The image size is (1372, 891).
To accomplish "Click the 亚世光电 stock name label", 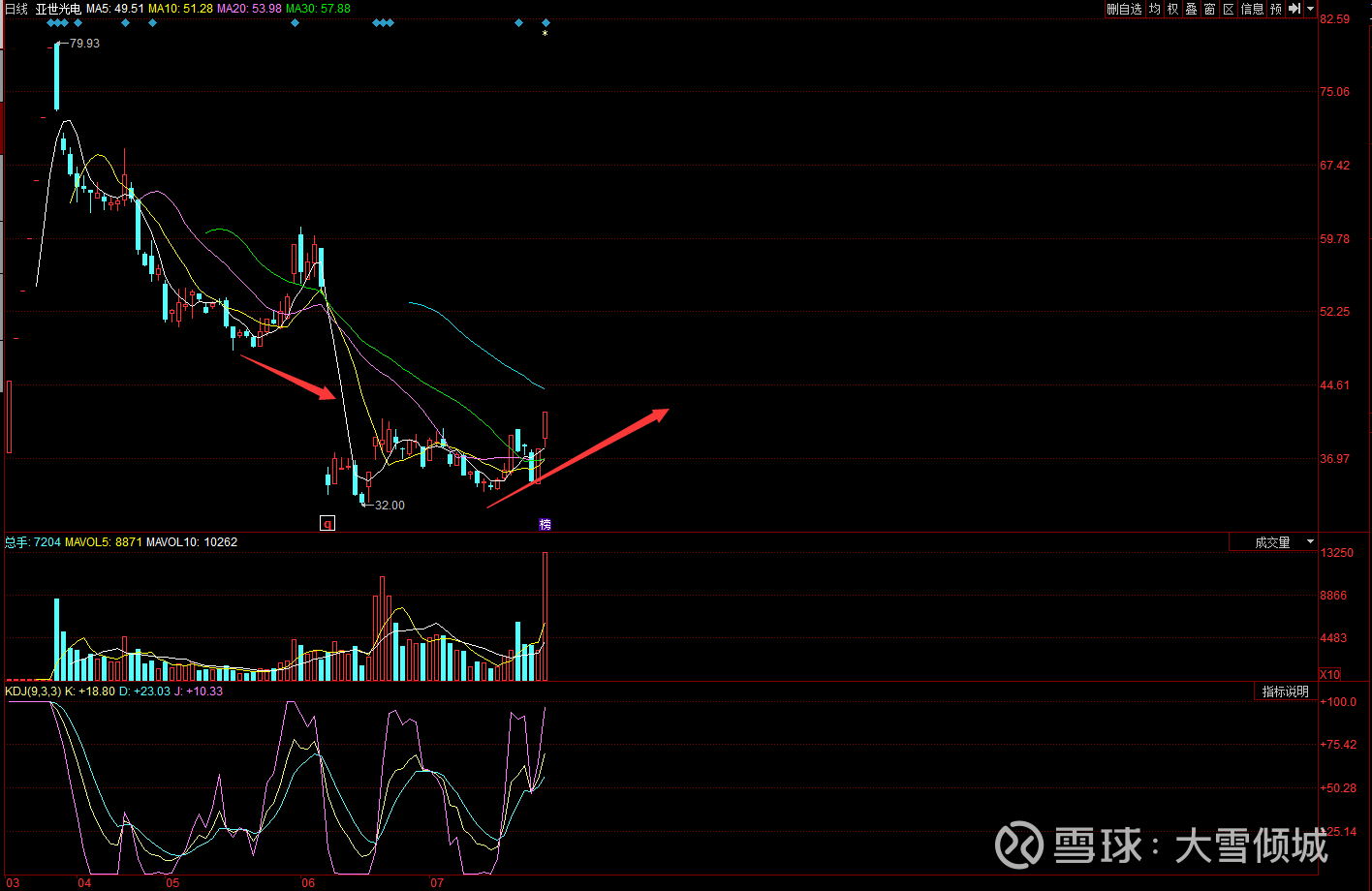I will (58, 9).
